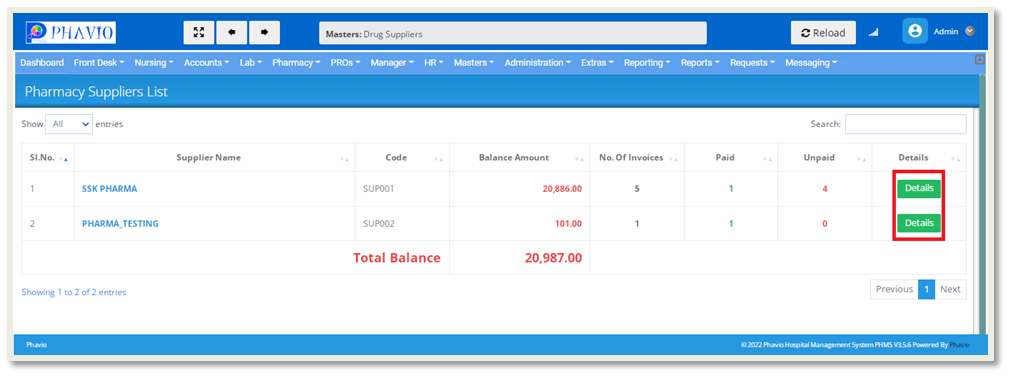This screenshot has width=1009, height=376.
Task: Click the collapse icon at menu bar right
Action: [980, 59]
